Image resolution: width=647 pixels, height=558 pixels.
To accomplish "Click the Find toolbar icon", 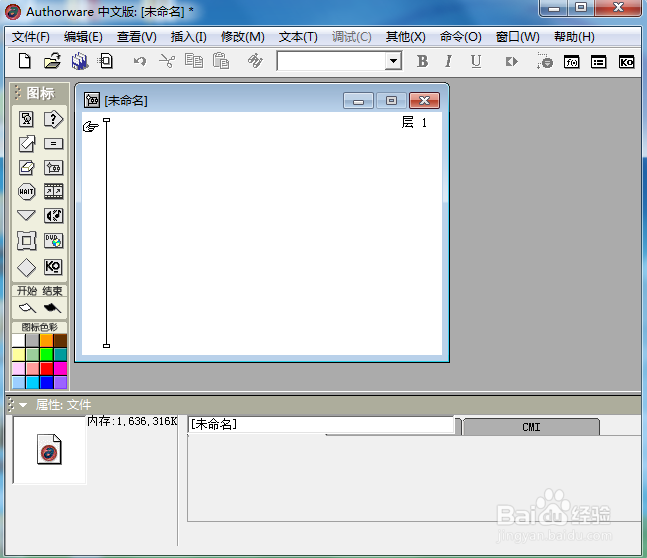I will [255, 61].
